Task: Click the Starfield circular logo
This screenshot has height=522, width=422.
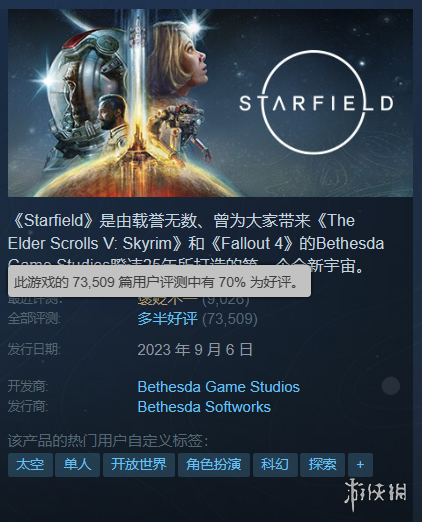Action: click(316, 102)
